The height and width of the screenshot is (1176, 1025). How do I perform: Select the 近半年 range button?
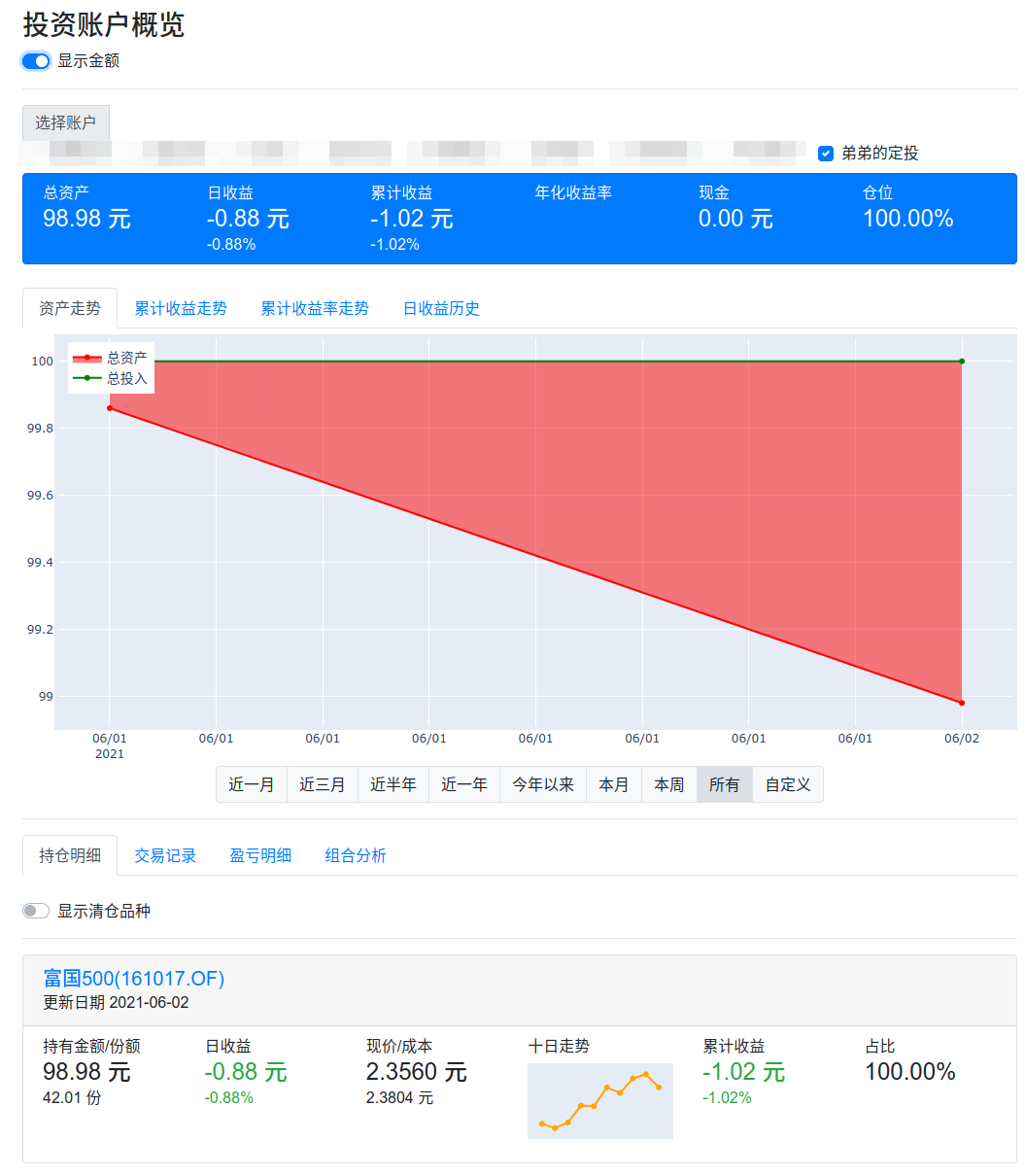click(x=393, y=784)
